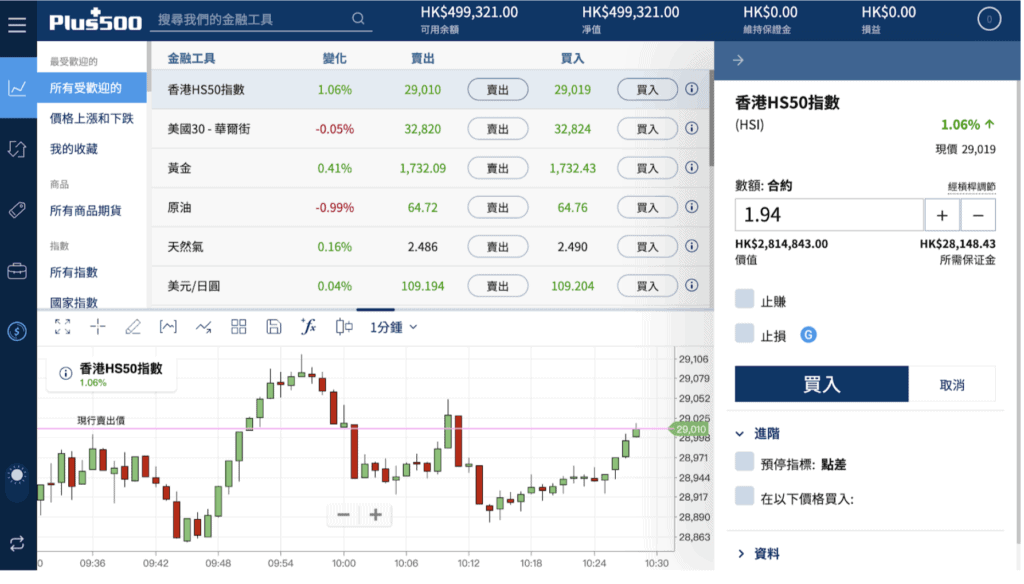Click the search instruments input field
Screen dimensions: 1024x584
261,20
